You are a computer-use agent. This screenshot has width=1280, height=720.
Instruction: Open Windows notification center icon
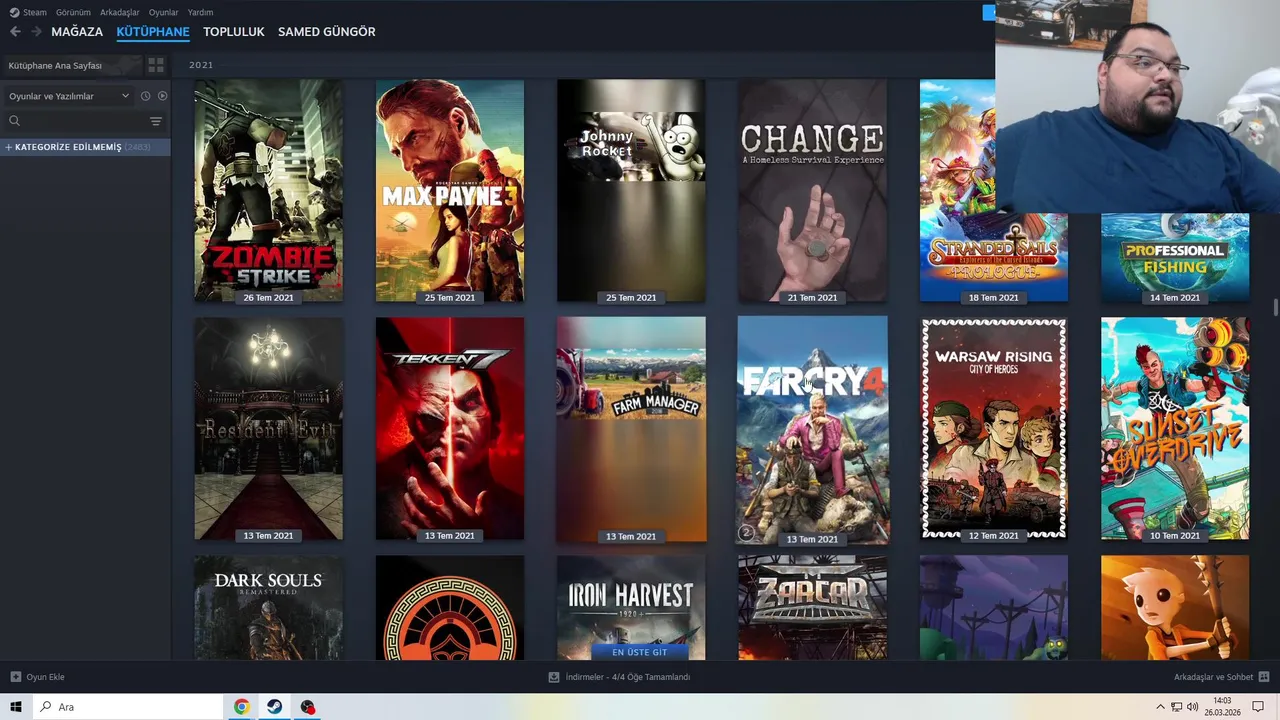click(x=1258, y=707)
